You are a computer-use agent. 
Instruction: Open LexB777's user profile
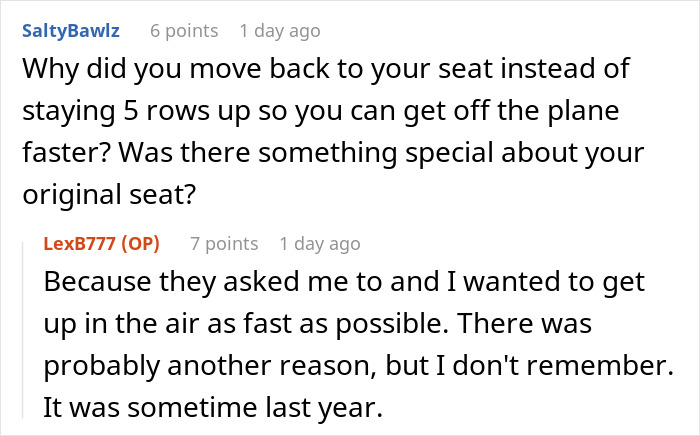(x=84, y=244)
